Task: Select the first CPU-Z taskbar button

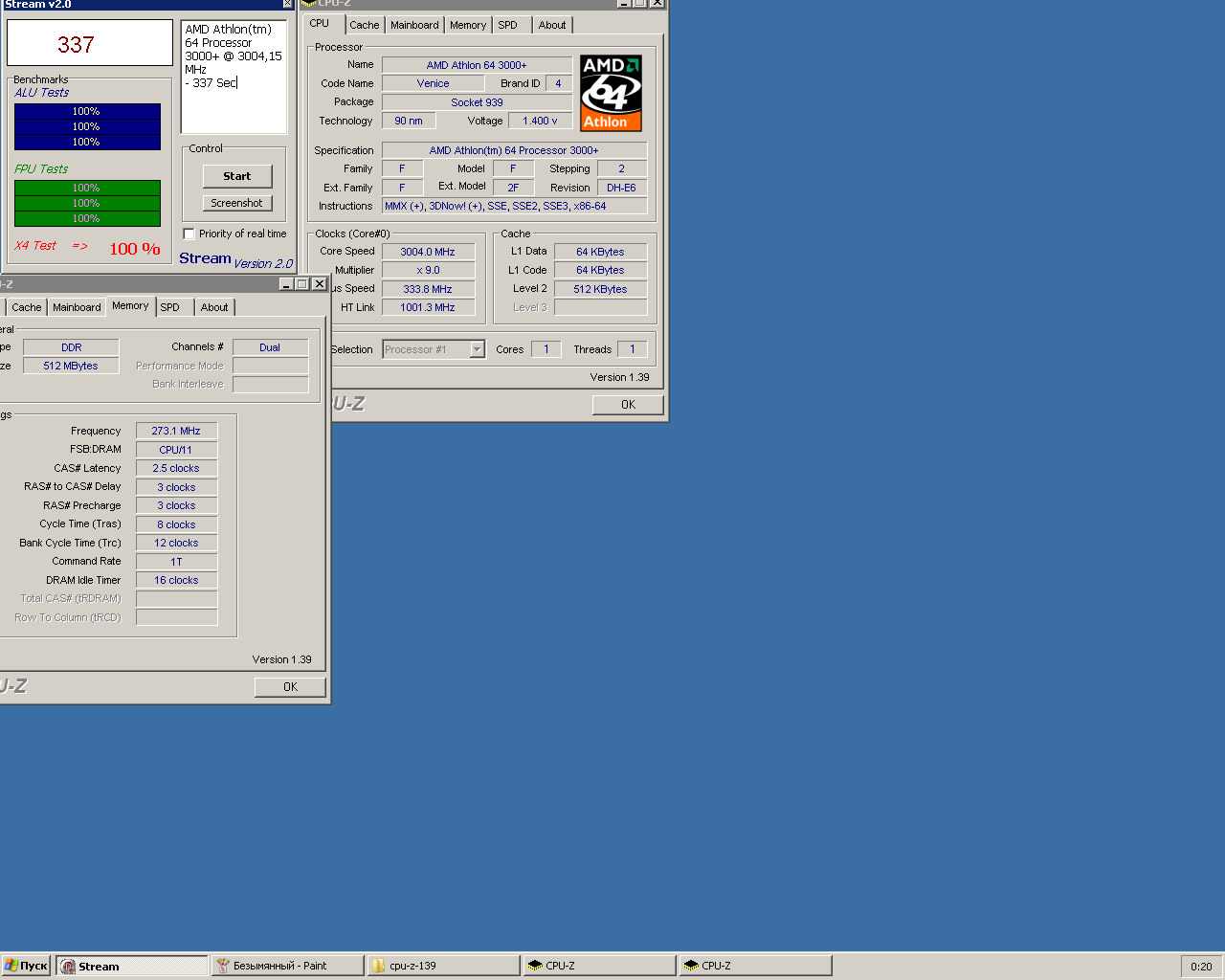Action: click(x=599, y=967)
